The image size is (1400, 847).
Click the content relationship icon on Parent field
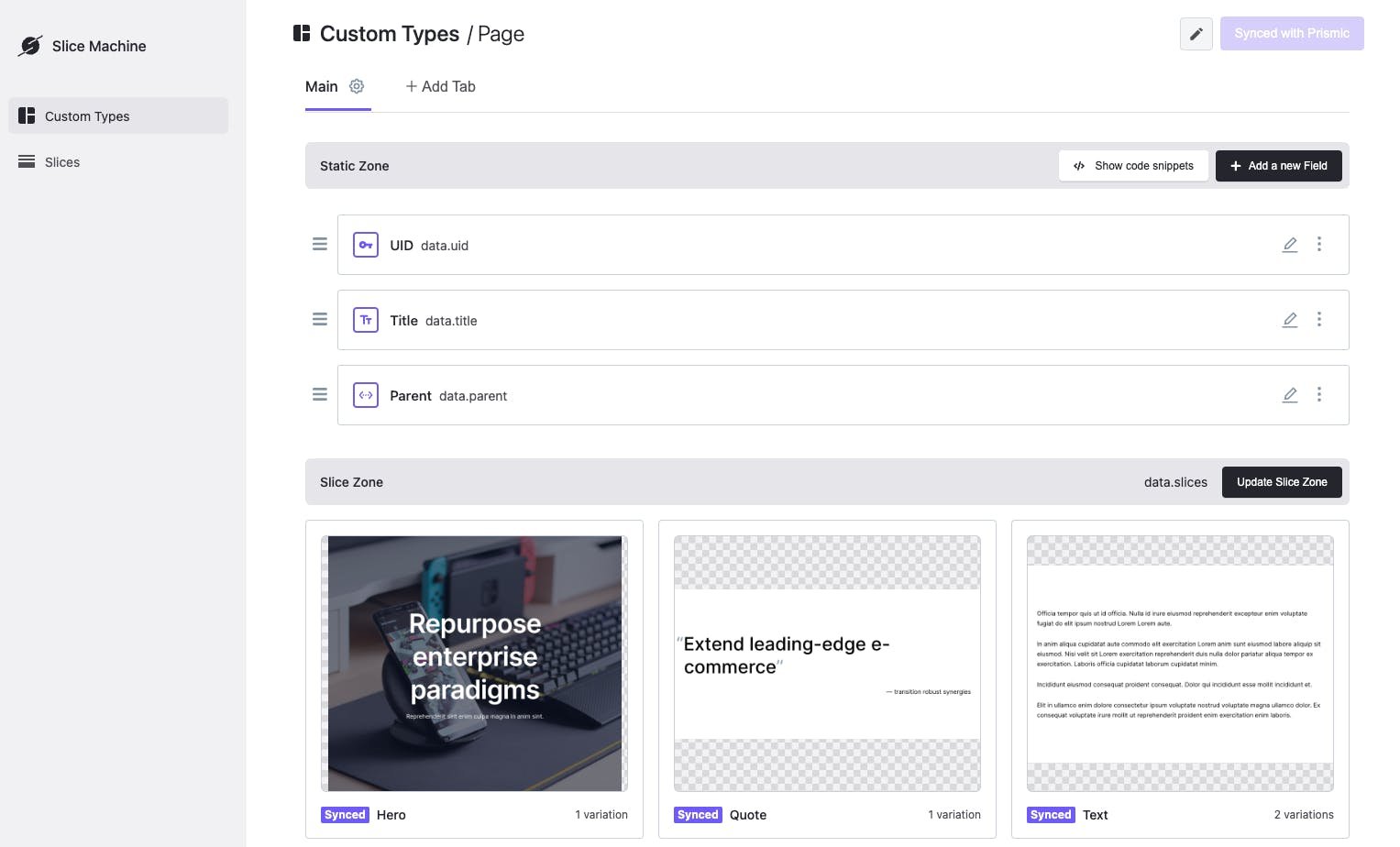coord(365,395)
